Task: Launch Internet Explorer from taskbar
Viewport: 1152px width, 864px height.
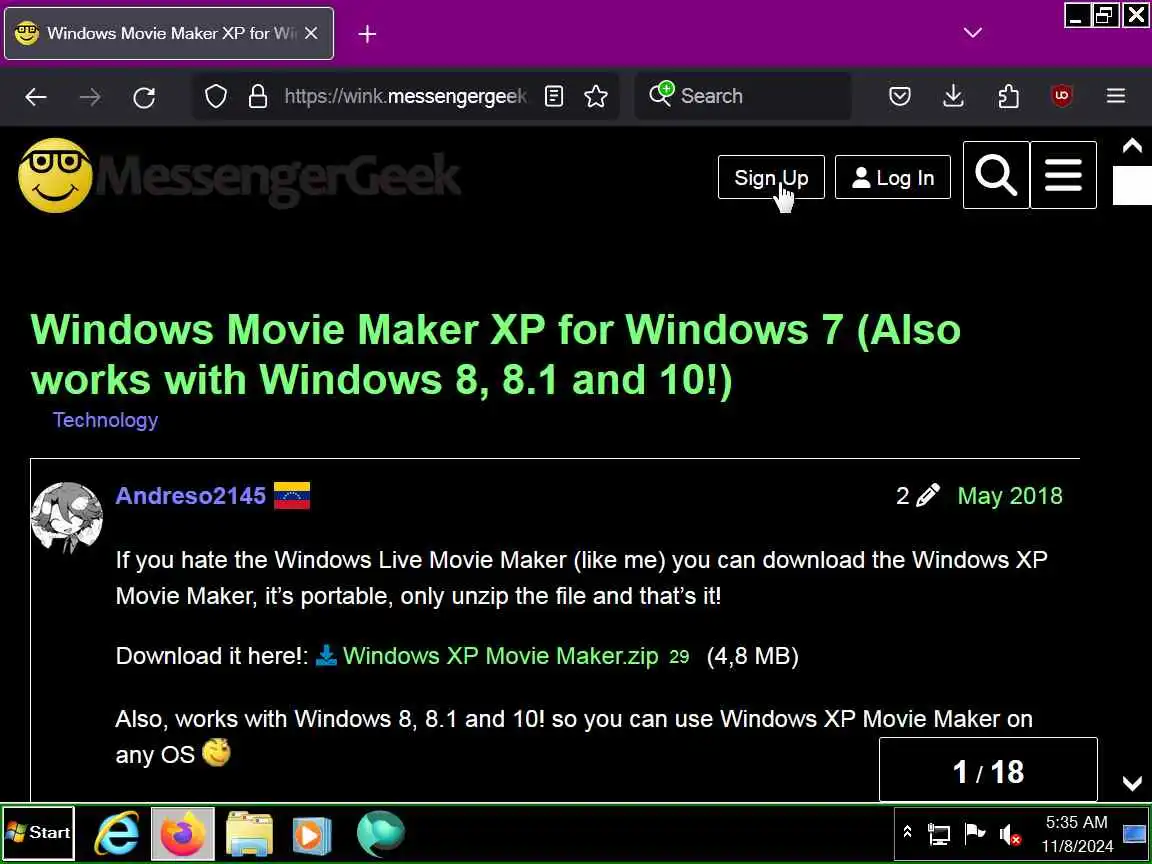Action: (118, 833)
